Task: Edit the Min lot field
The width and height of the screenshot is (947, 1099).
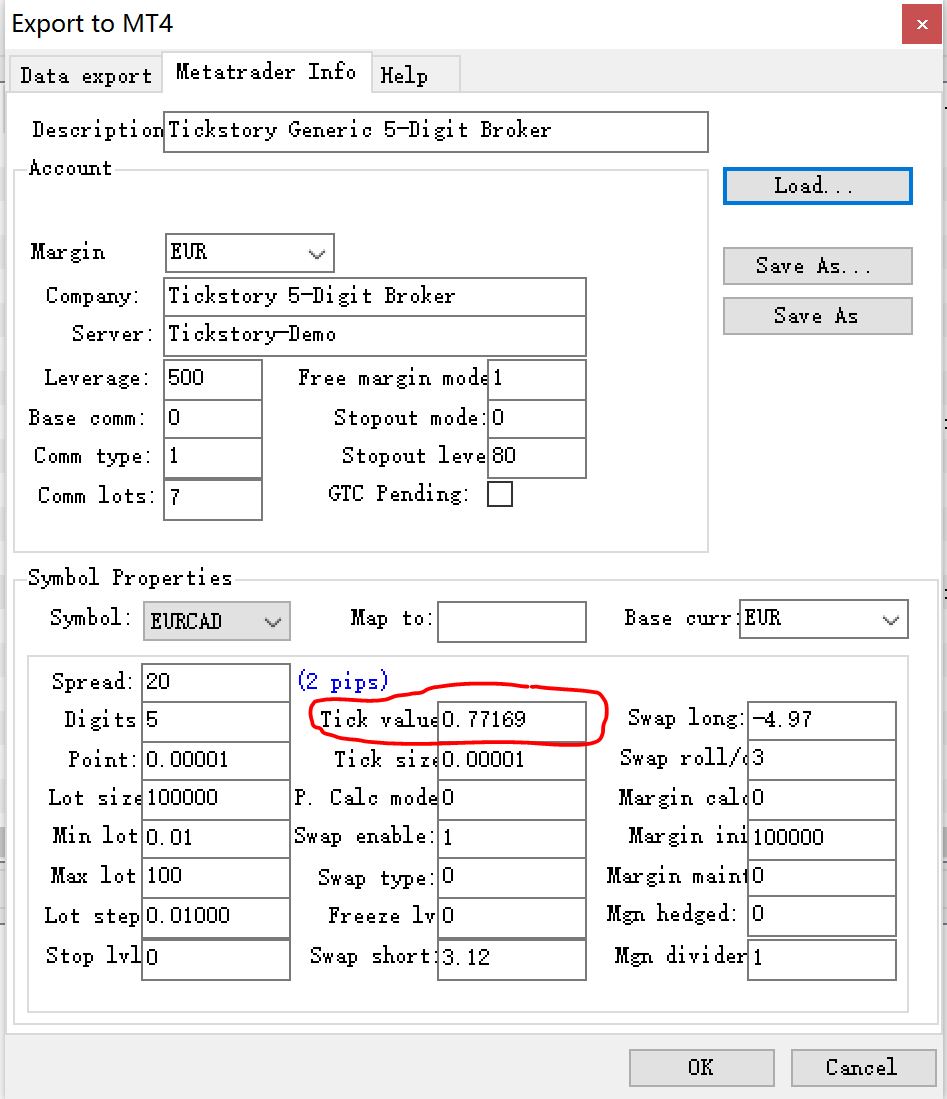Action: pyautogui.click(x=215, y=838)
